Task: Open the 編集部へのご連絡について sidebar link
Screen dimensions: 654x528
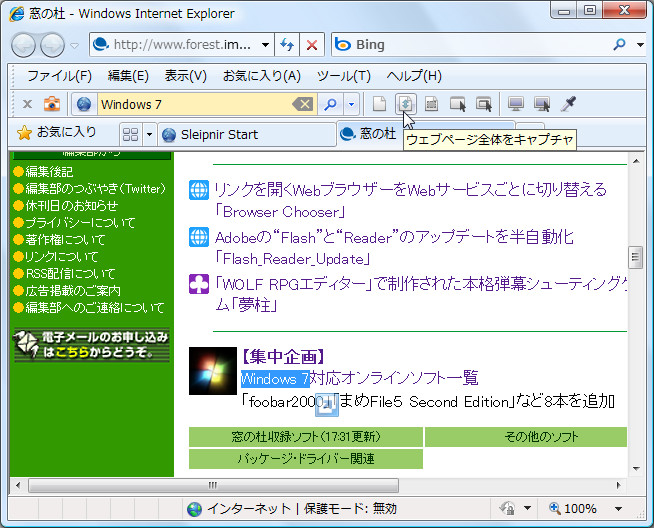Action: click(x=95, y=308)
